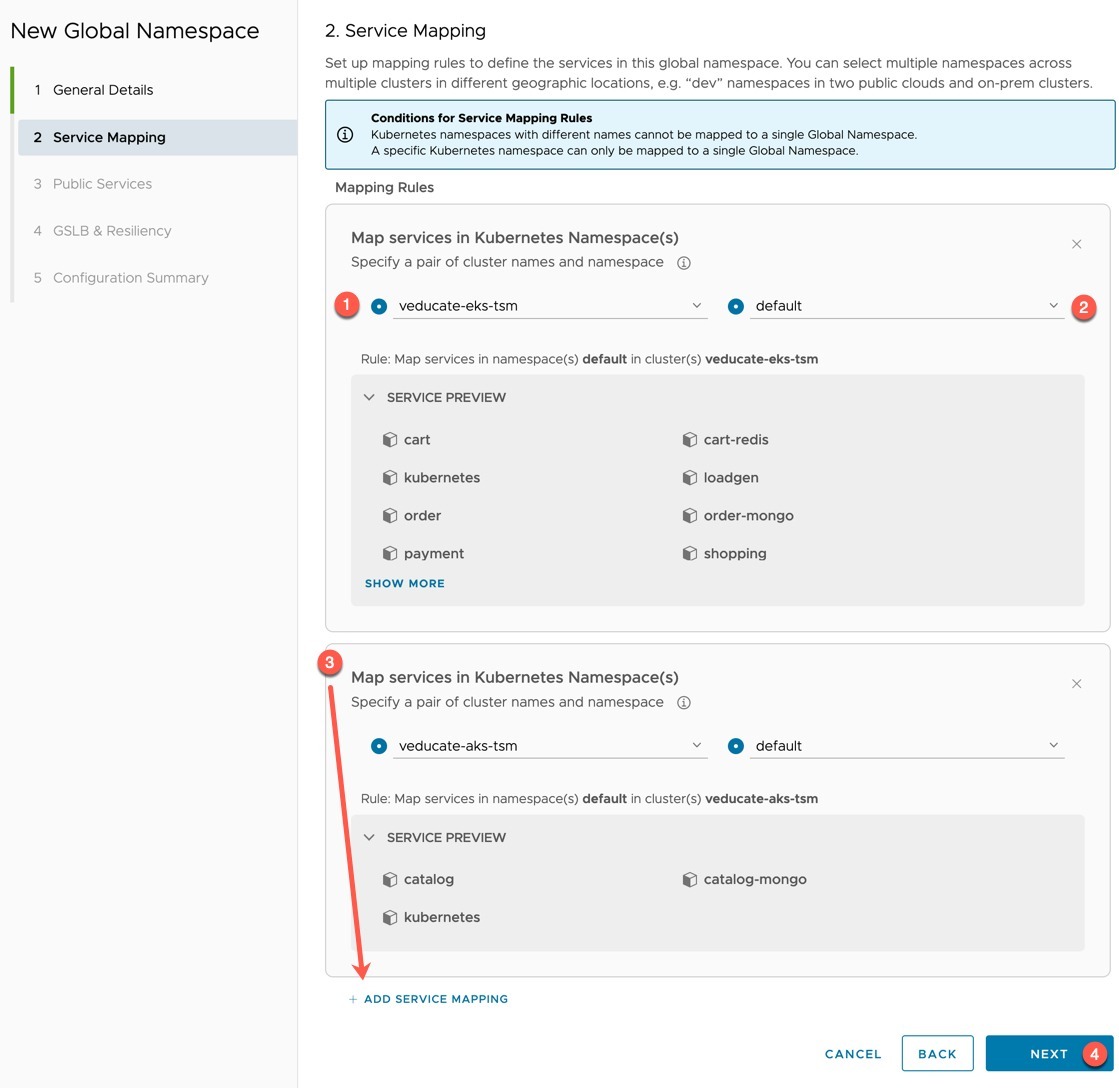This screenshot has height=1088, width=1119.
Task: Remove the veducate-aks-tsm mapping rule with X
Action: coord(1076,683)
